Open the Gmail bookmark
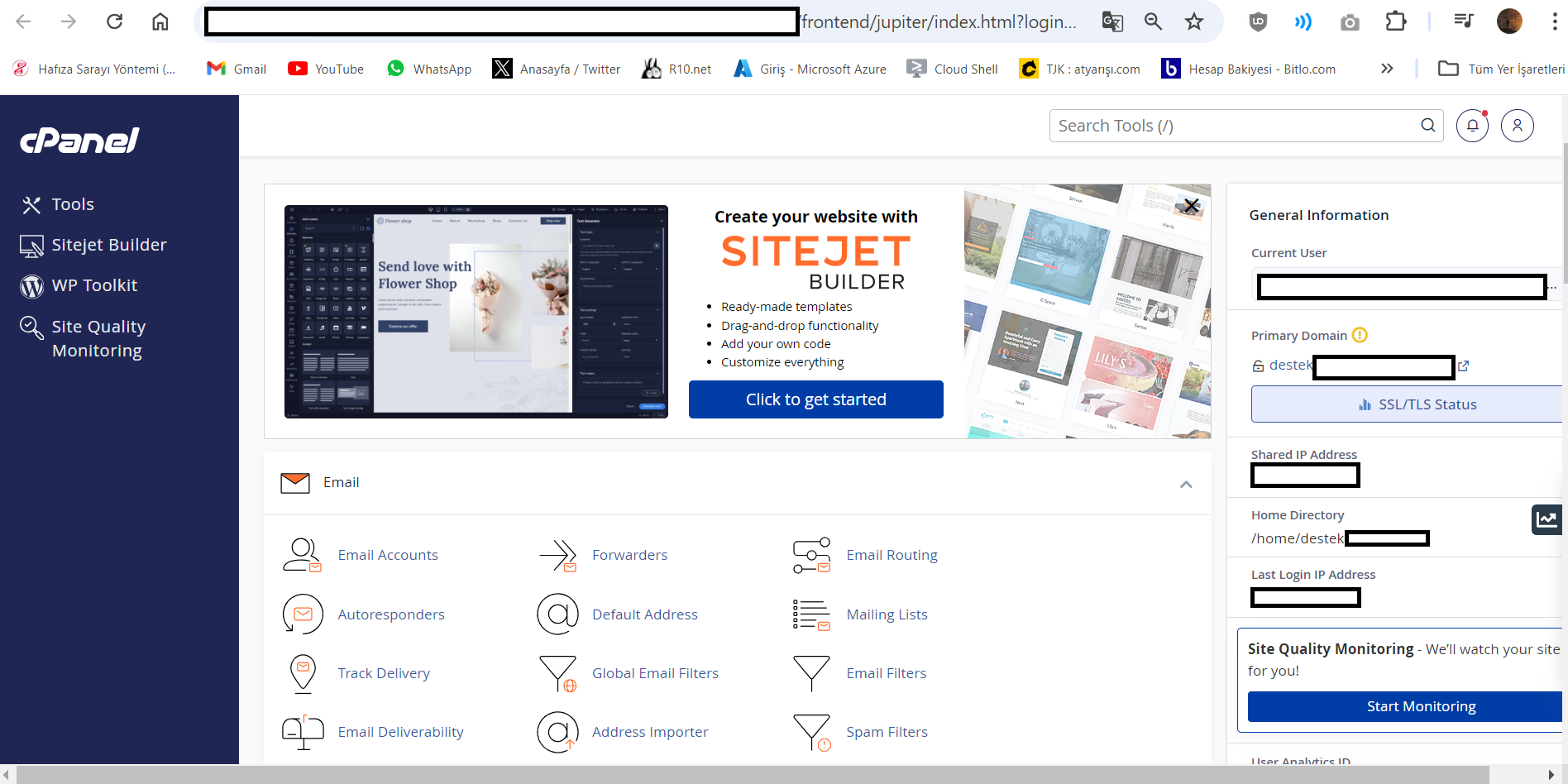The height and width of the screenshot is (784, 1568). click(x=237, y=69)
